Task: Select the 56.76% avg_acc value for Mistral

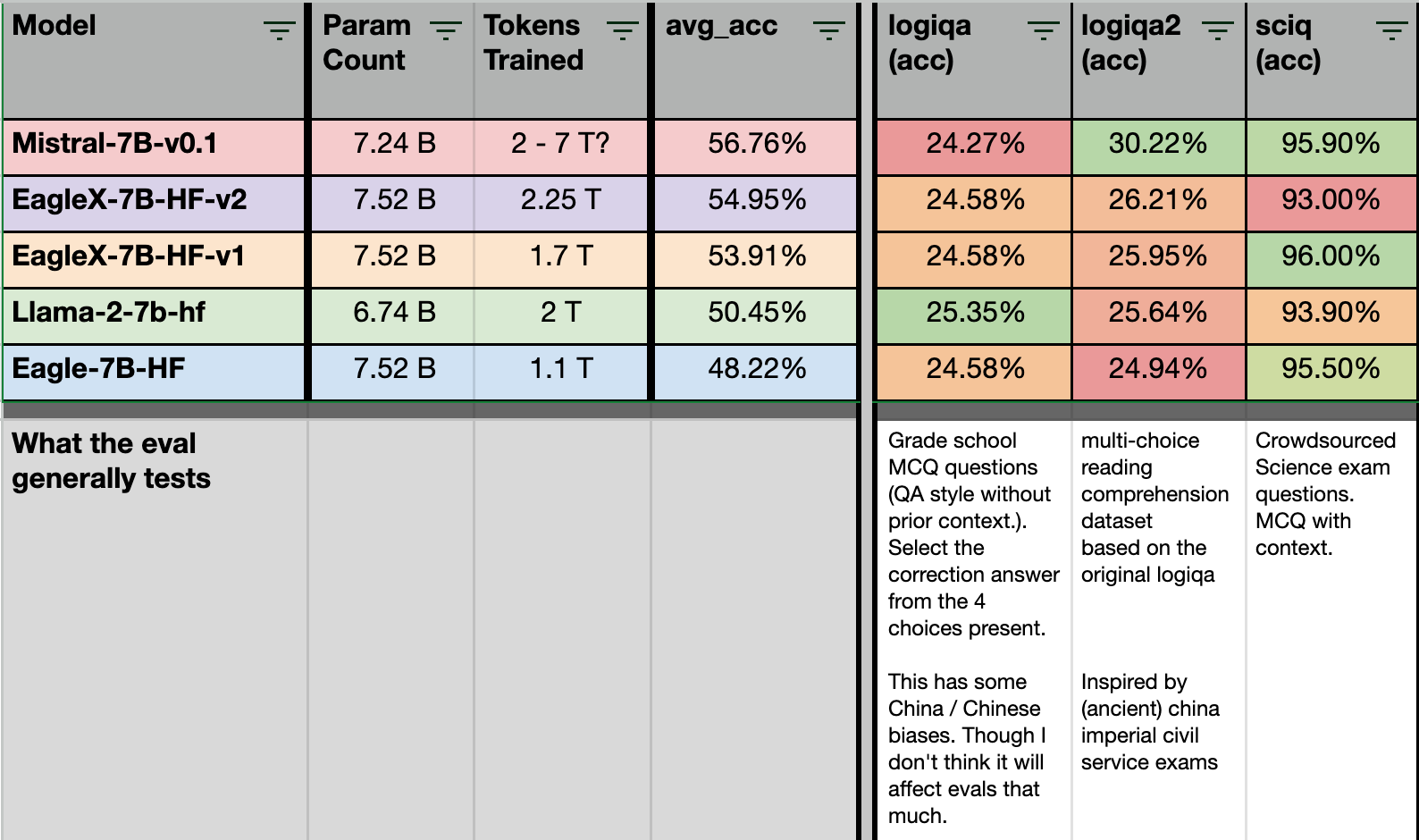Action: coord(755,146)
